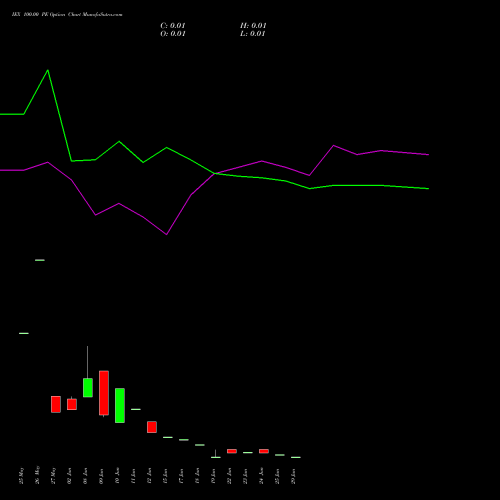500x500 pixels.
Task: Click the open value O: 0.01
Action: pos(173,34)
